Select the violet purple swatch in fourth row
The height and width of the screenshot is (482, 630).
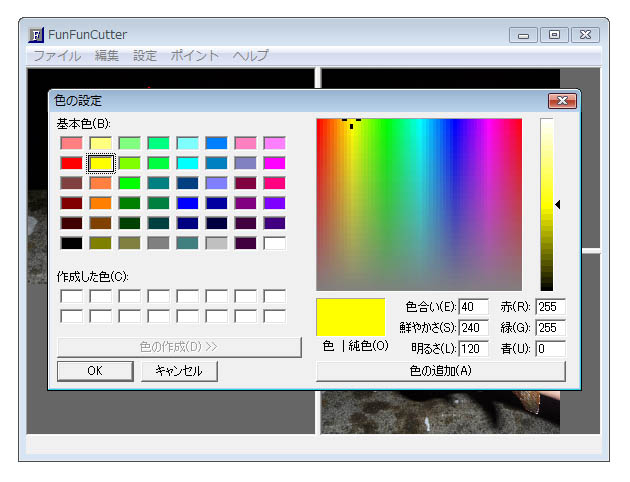[x=274, y=203]
